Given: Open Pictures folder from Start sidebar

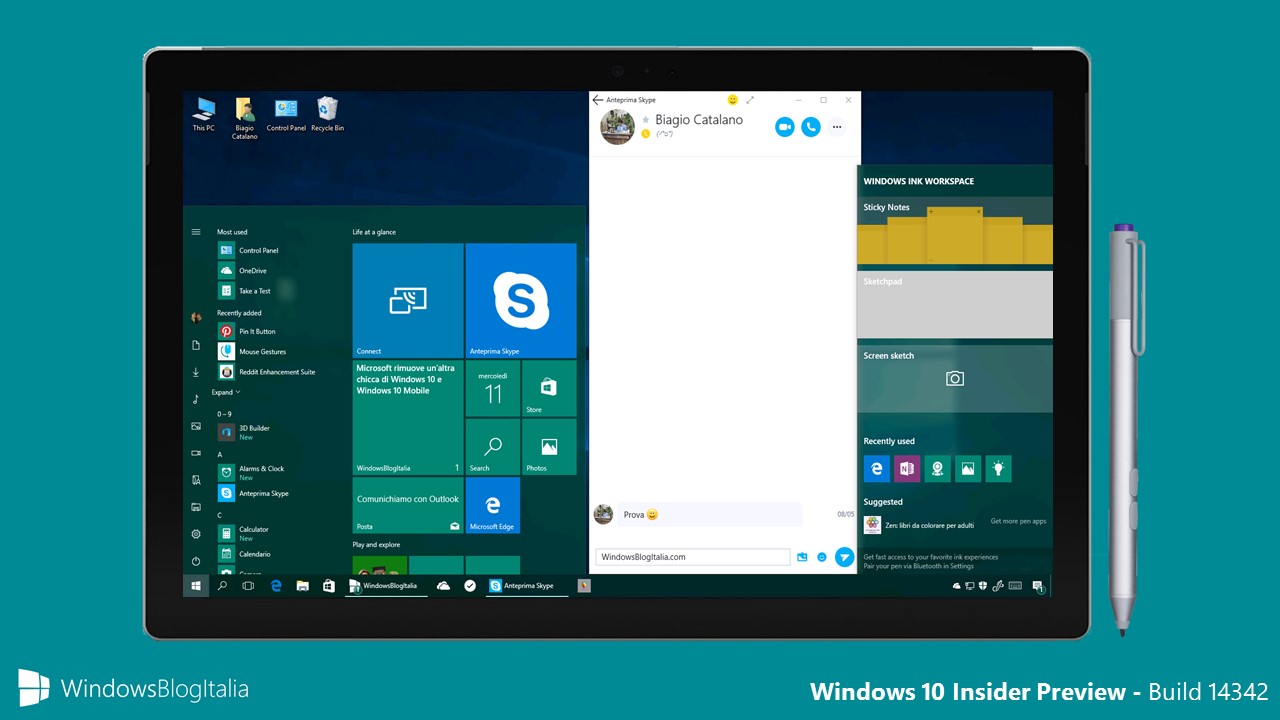Looking at the screenshot, I should point(196,426).
